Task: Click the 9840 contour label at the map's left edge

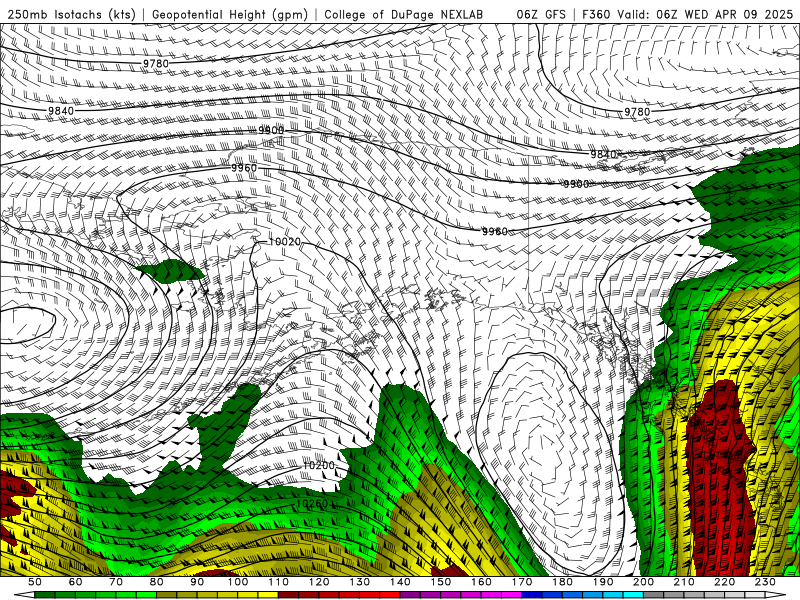Action: [x=61, y=111]
